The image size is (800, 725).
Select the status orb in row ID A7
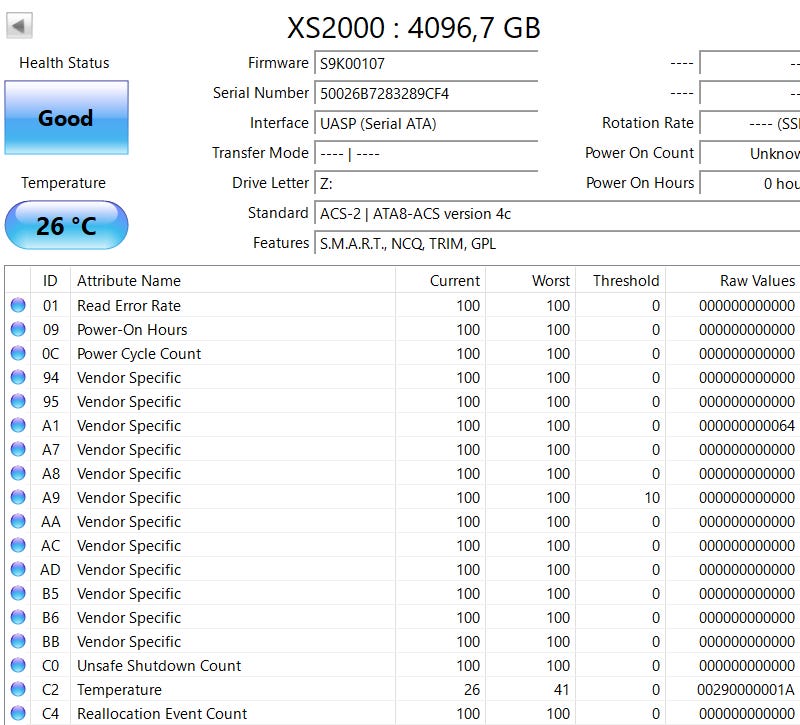click(x=18, y=449)
